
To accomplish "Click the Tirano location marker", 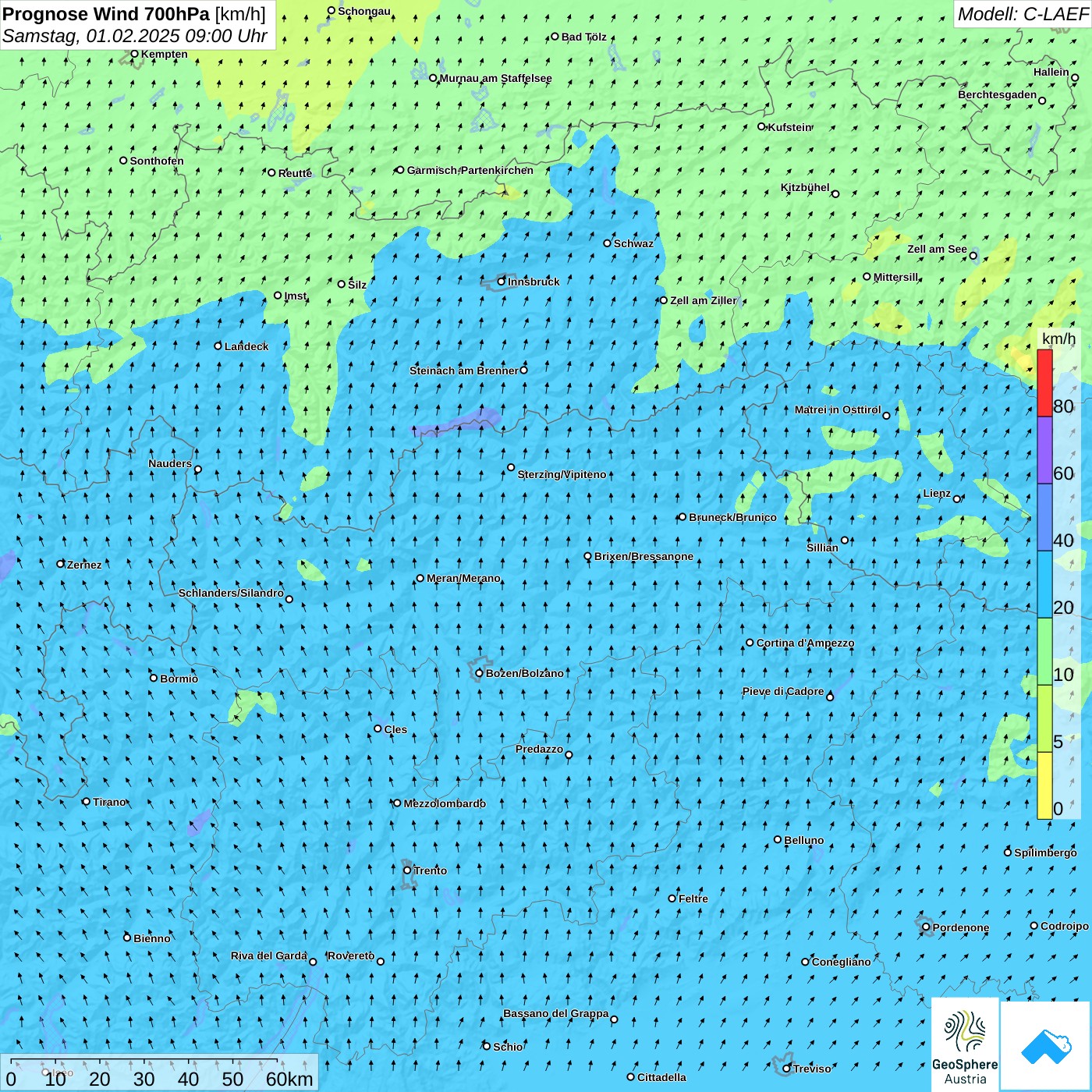I will [x=87, y=801].
